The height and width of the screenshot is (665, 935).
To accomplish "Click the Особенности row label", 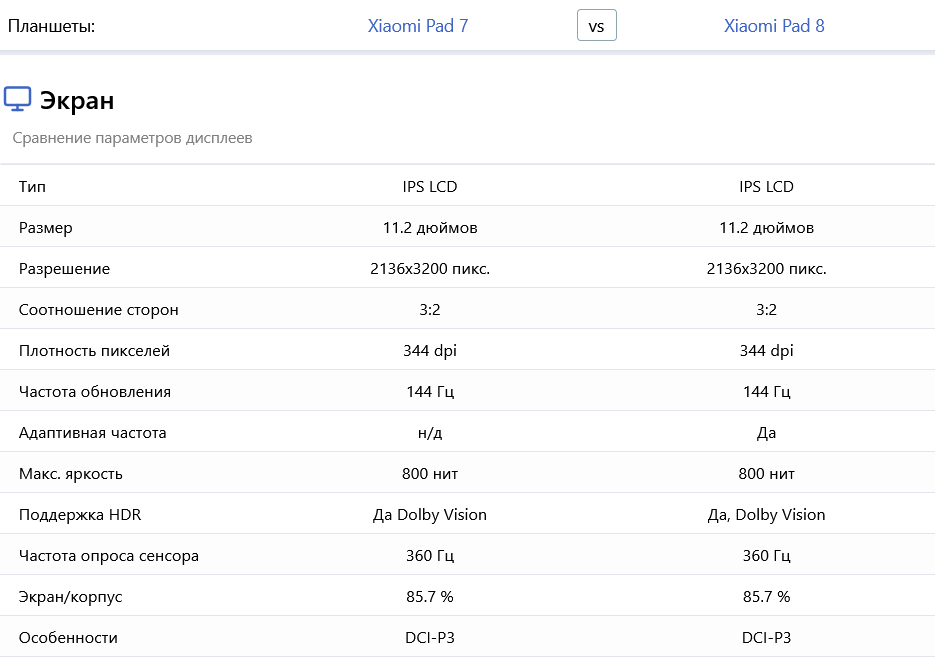I will coord(68,638).
